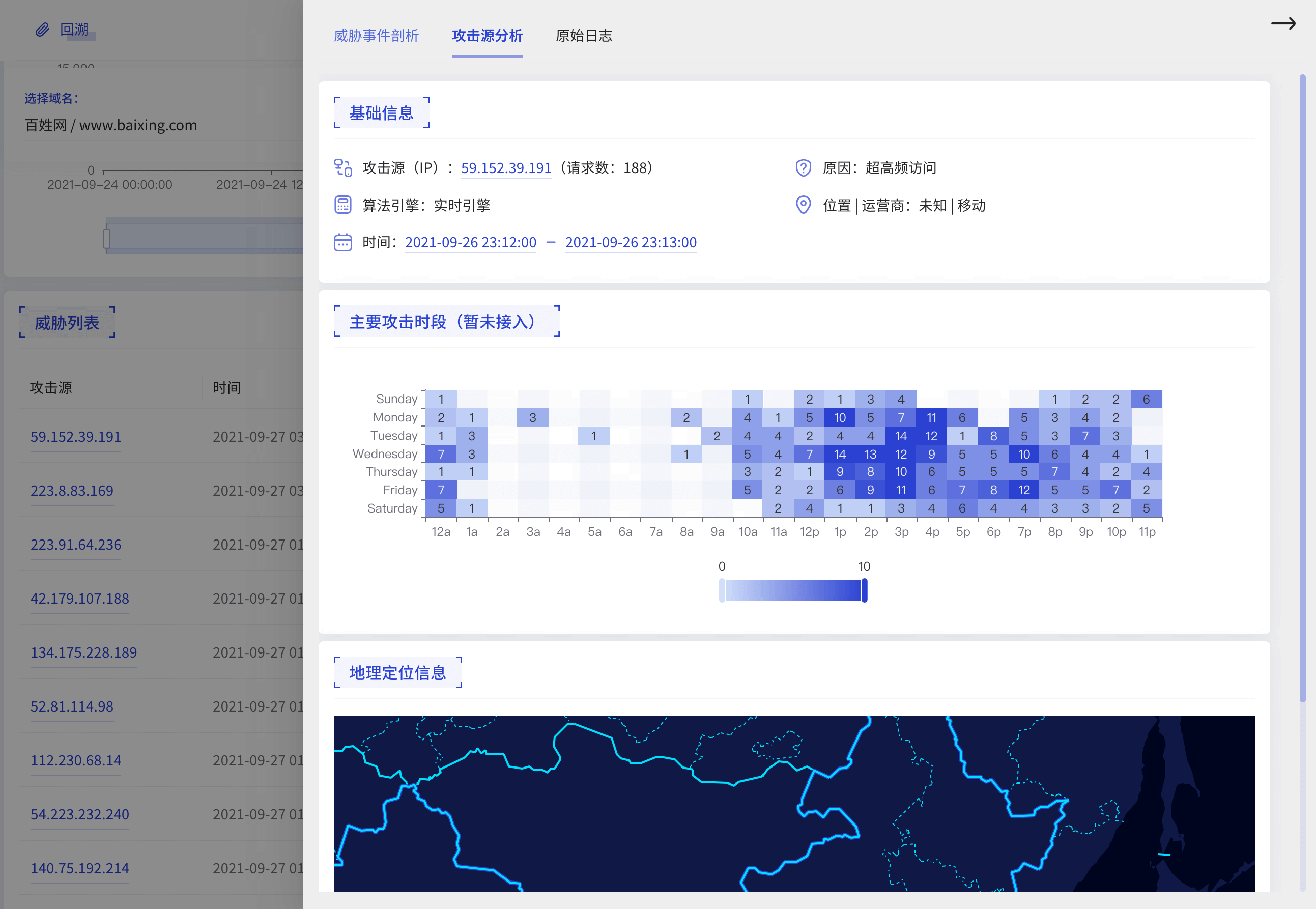Click the 攻击源 column header
The height and width of the screenshot is (909, 1316).
pyautogui.click(x=51, y=388)
